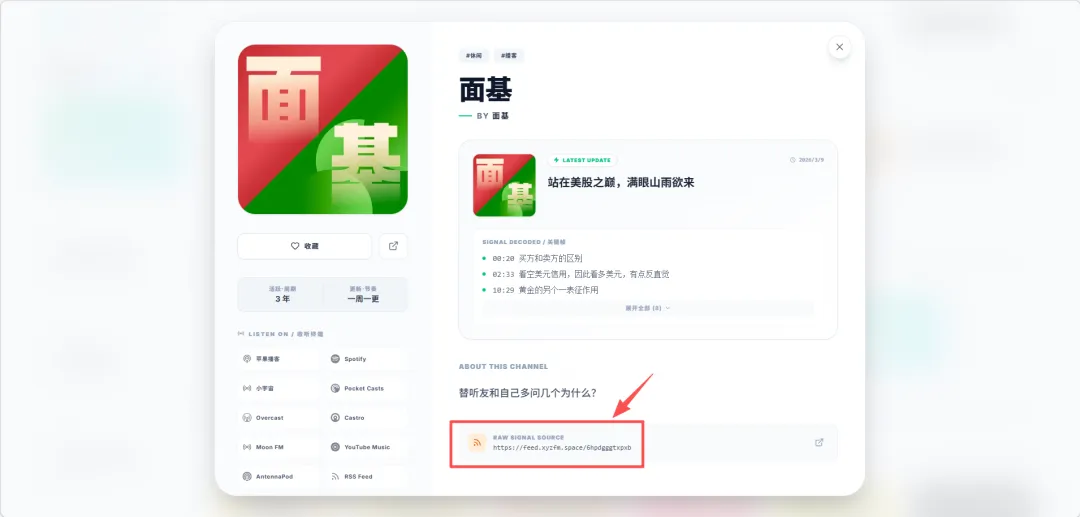Open podcast in new window icon beside 收藏
This screenshot has height=517, width=1080.
[x=393, y=246]
